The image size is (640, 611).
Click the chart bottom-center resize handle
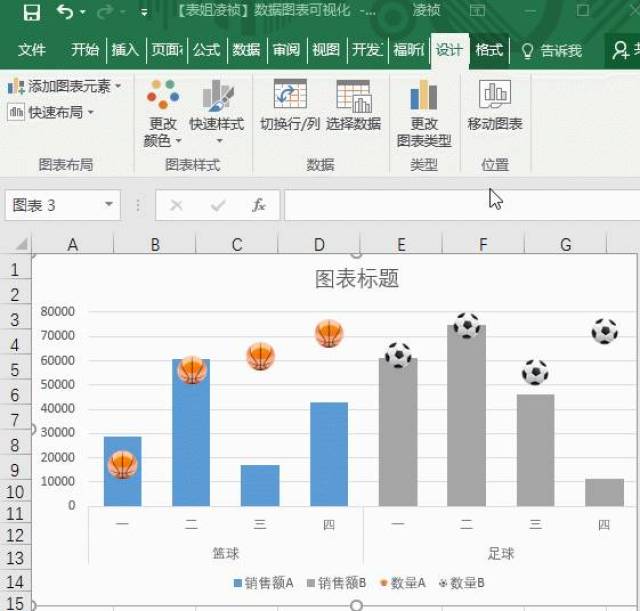click(x=356, y=605)
